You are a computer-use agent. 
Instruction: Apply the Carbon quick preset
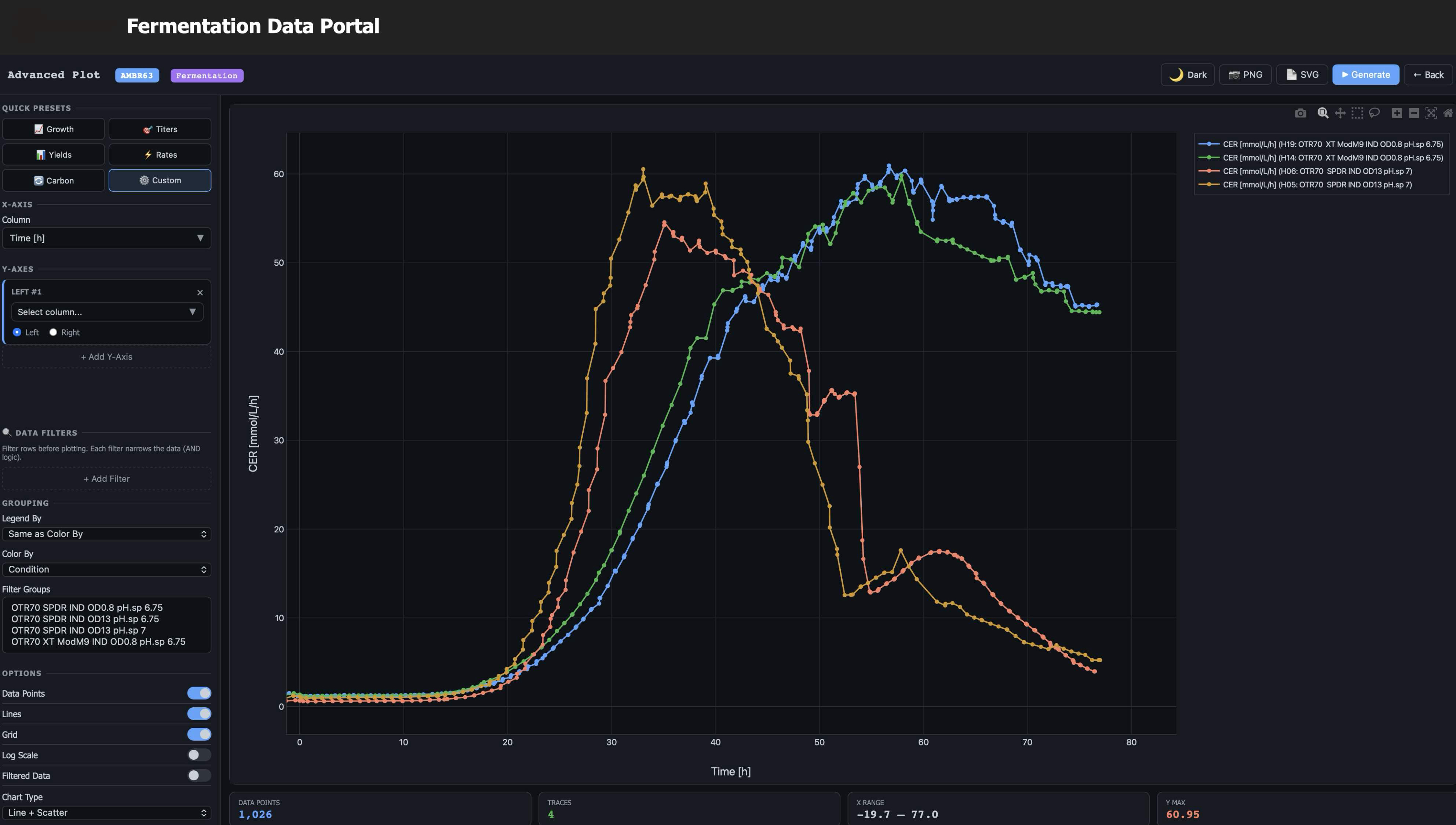pyautogui.click(x=53, y=180)
